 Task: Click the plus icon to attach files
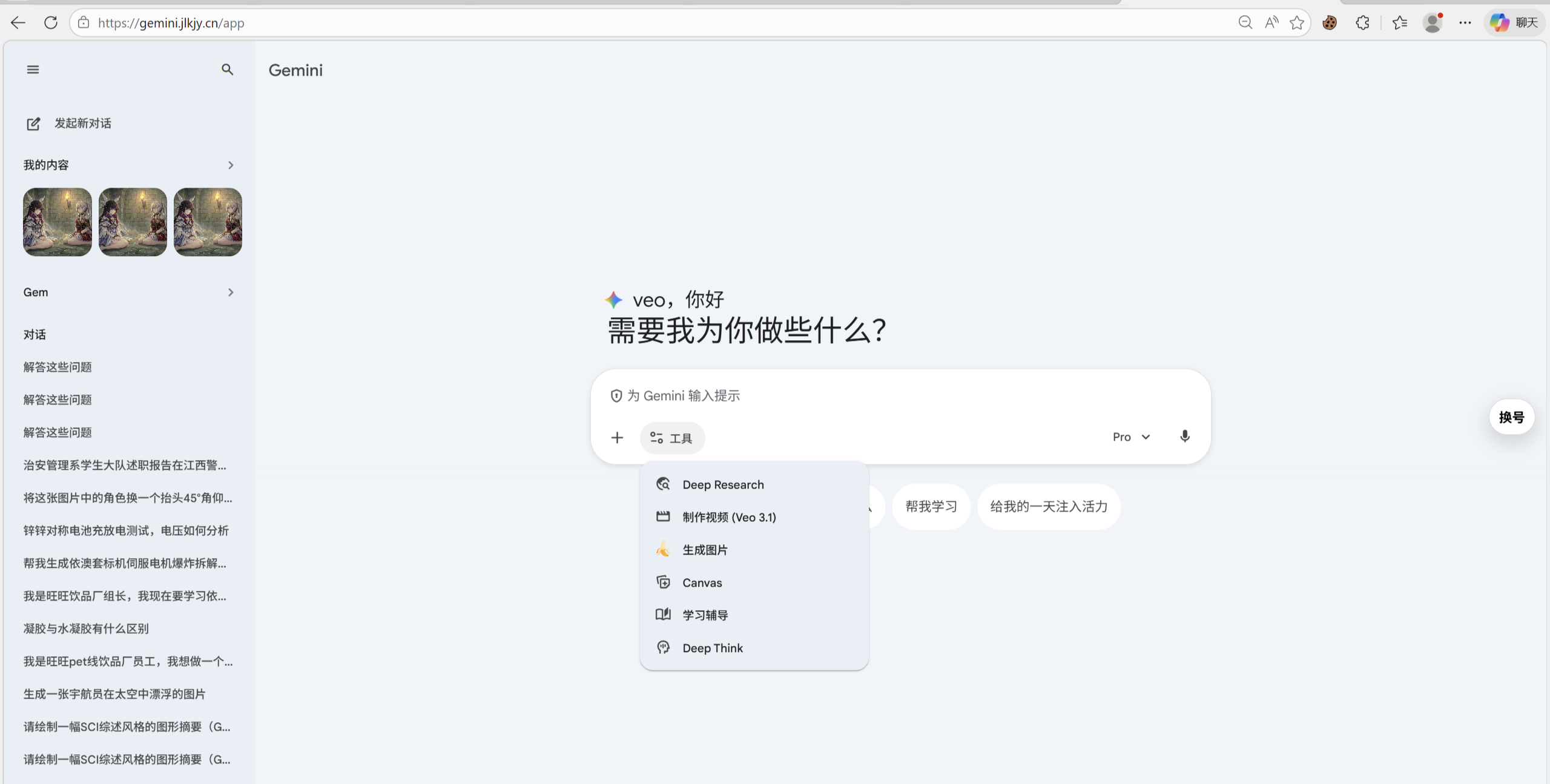(x=617, y=437)
